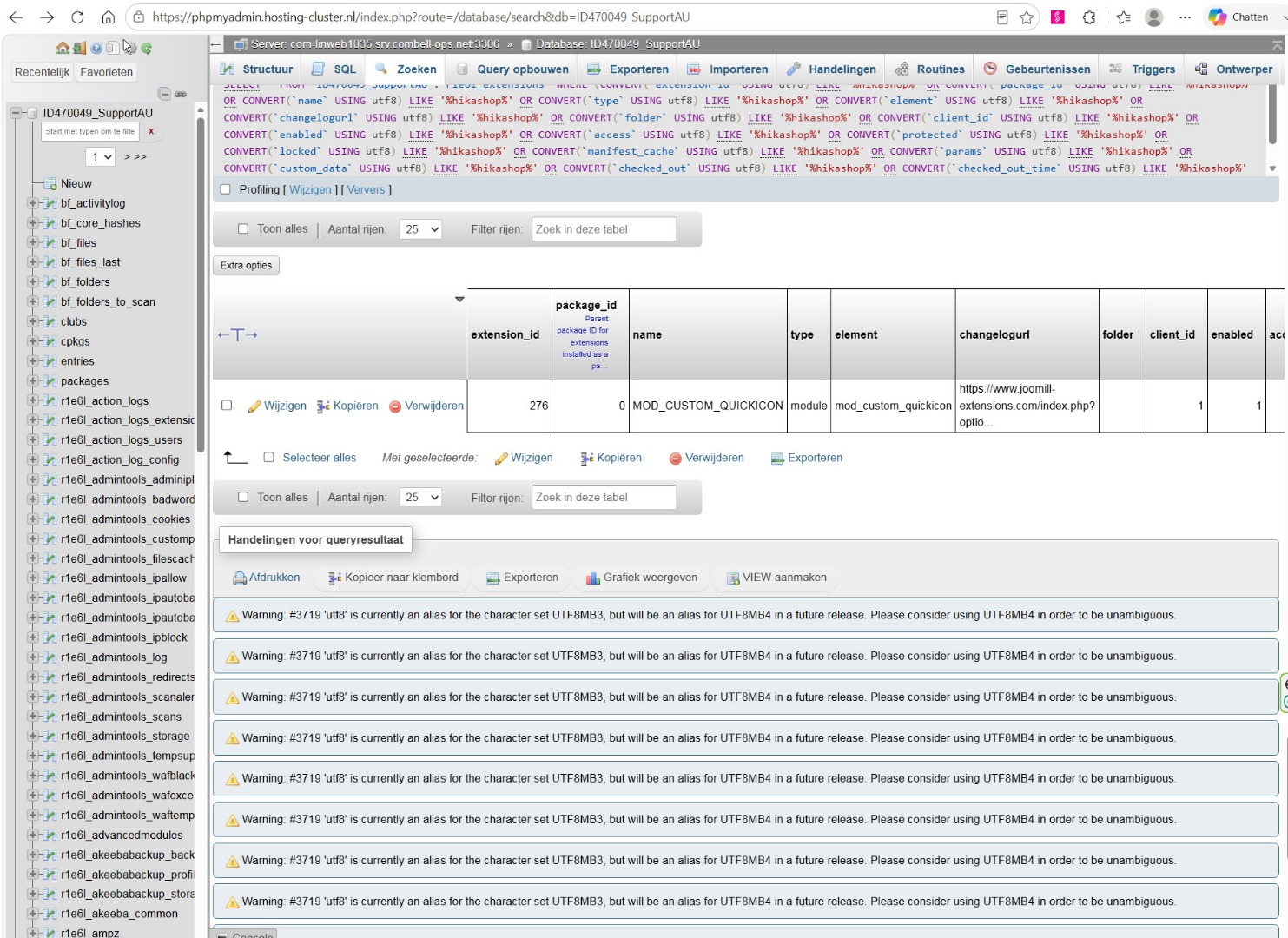Screen dimensions: 1288x938
Task: Click the navigation panel scrollbar
Action: coord(201,287)
